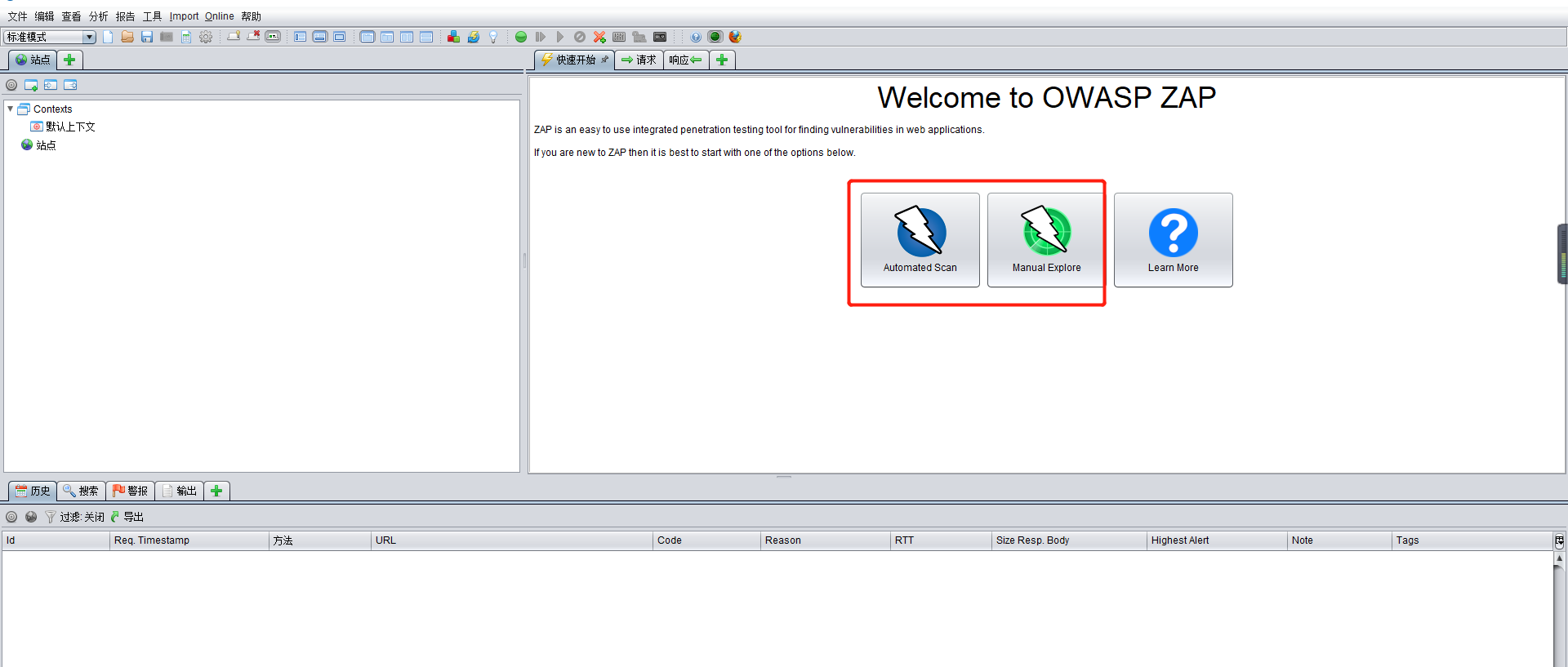Launch browser via Firefox icon

(x=735, y=37)
